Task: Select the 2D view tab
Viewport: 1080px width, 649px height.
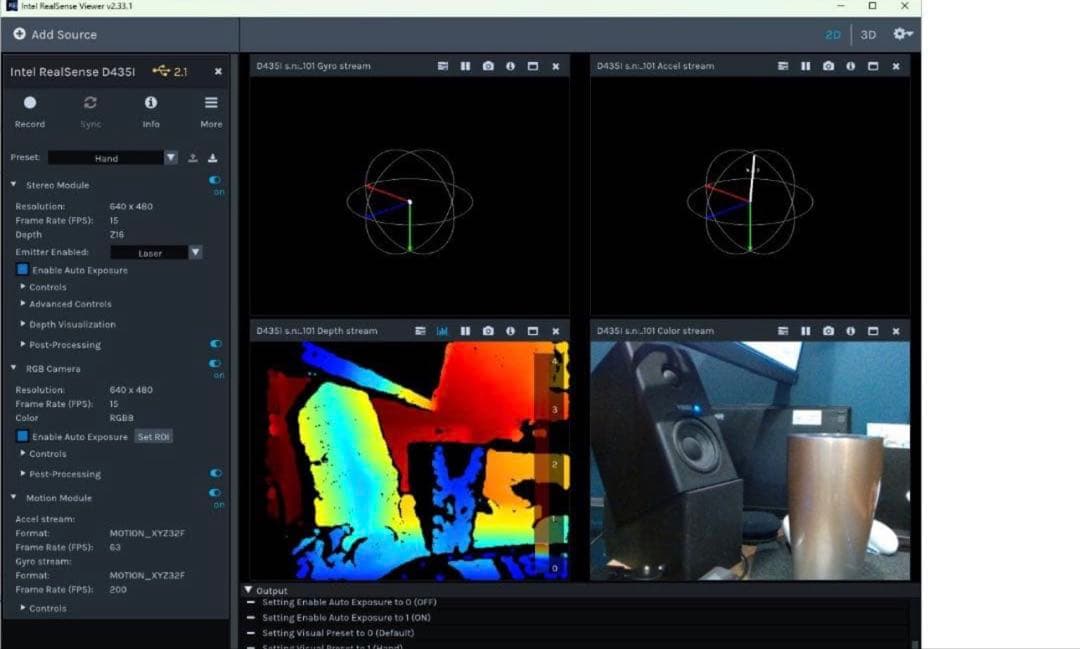Action: point(832,33)
